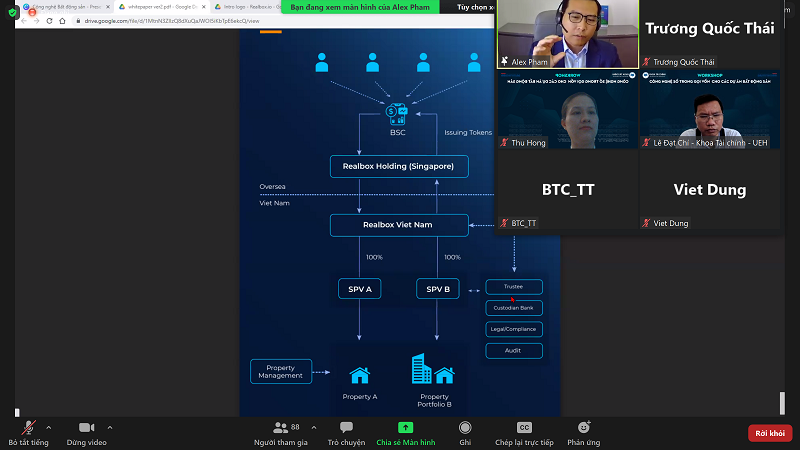Select Trương Quốc Thái participant tile
800x450 pixels.
pos(710,34)
